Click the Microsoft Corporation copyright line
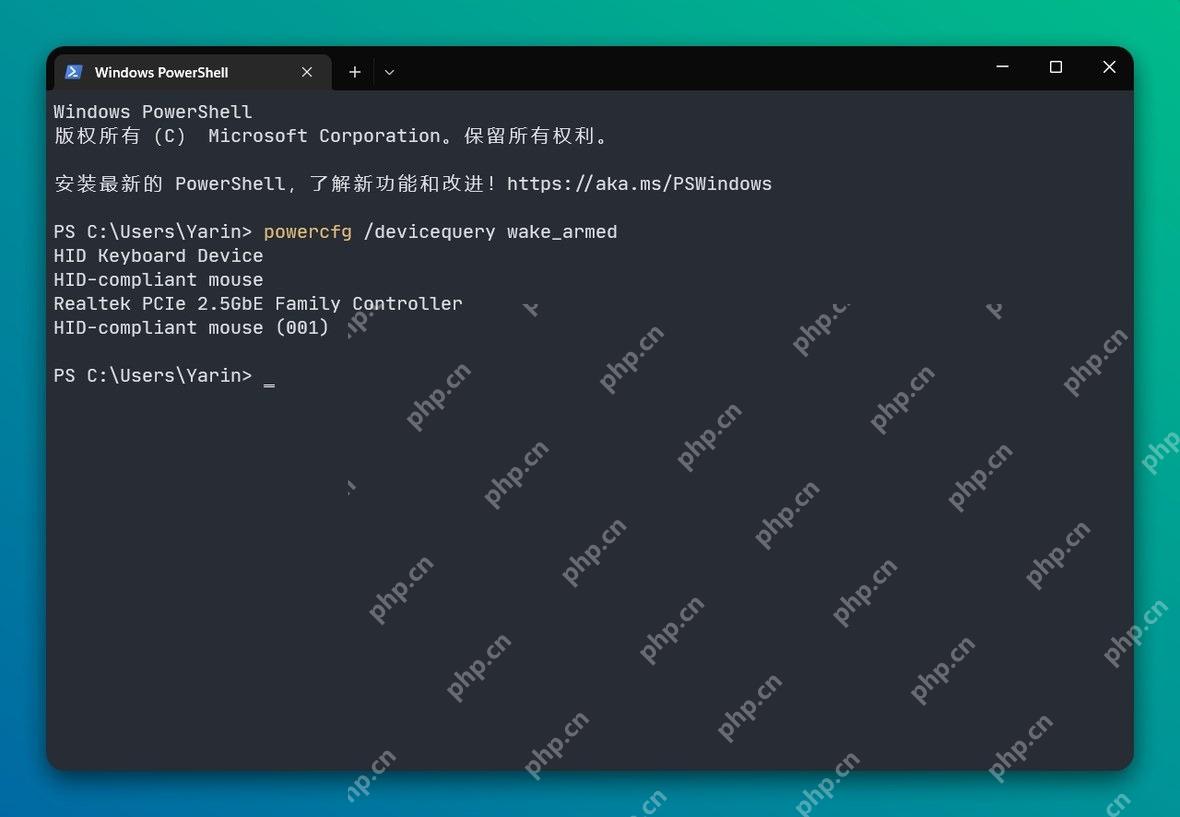Screen dimensions: 1180x817 tap(330, 136)
